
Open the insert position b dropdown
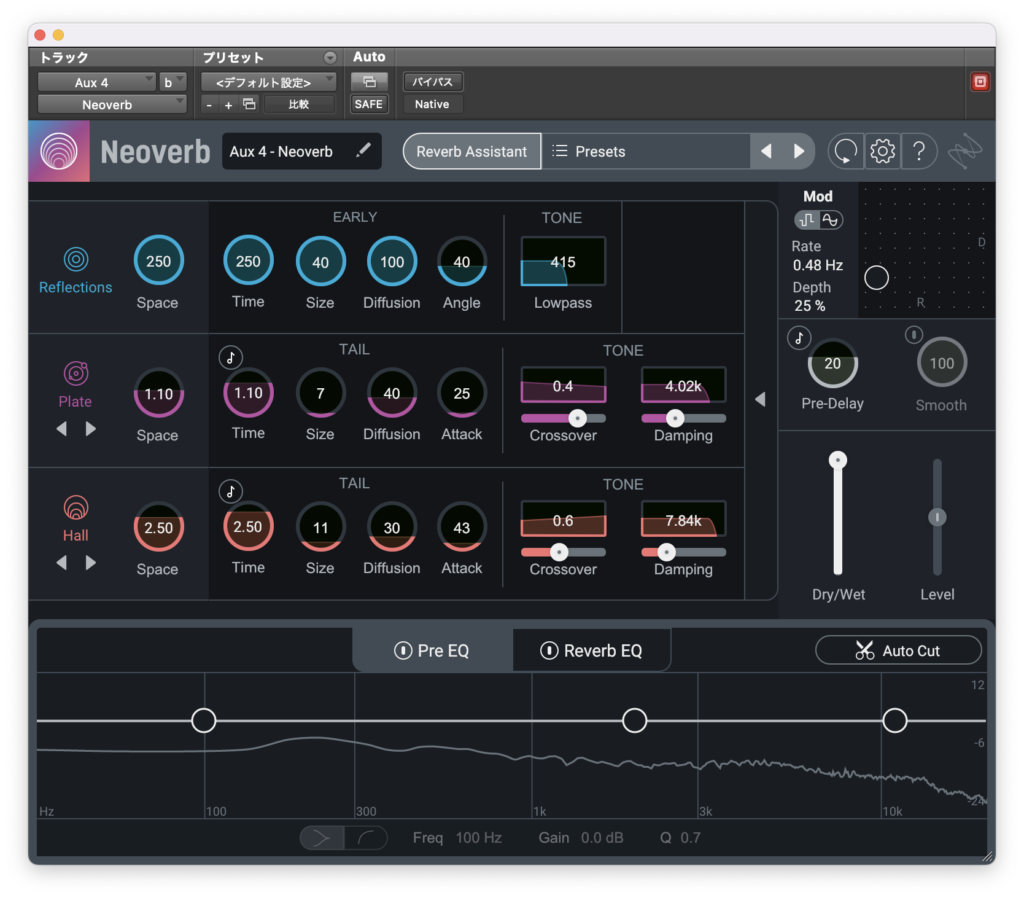click(x=173, y=82)
